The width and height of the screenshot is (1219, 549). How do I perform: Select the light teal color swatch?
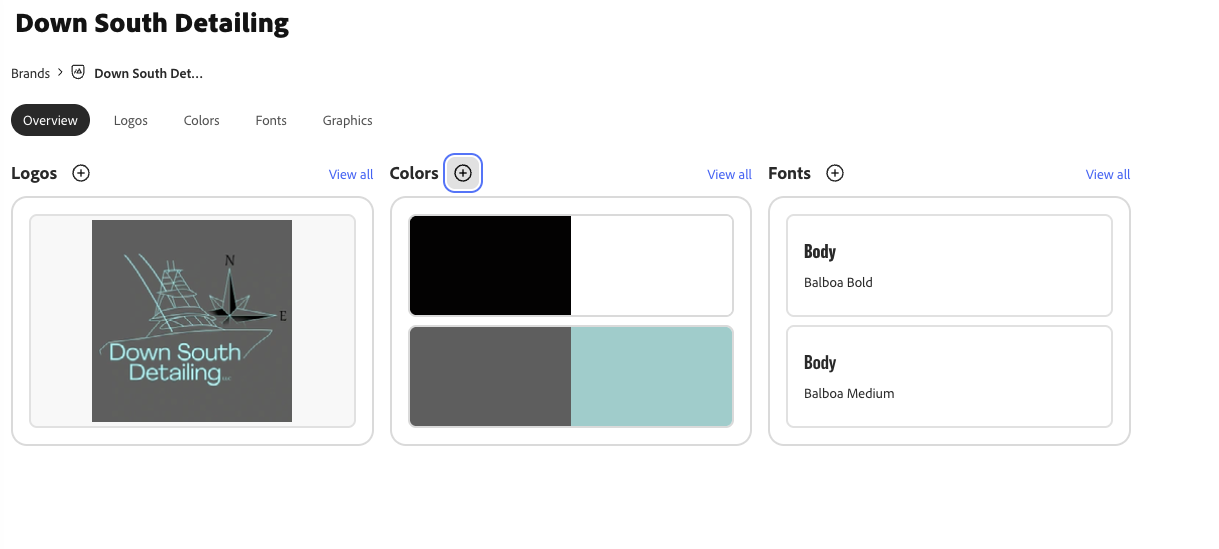pos(652,376)
